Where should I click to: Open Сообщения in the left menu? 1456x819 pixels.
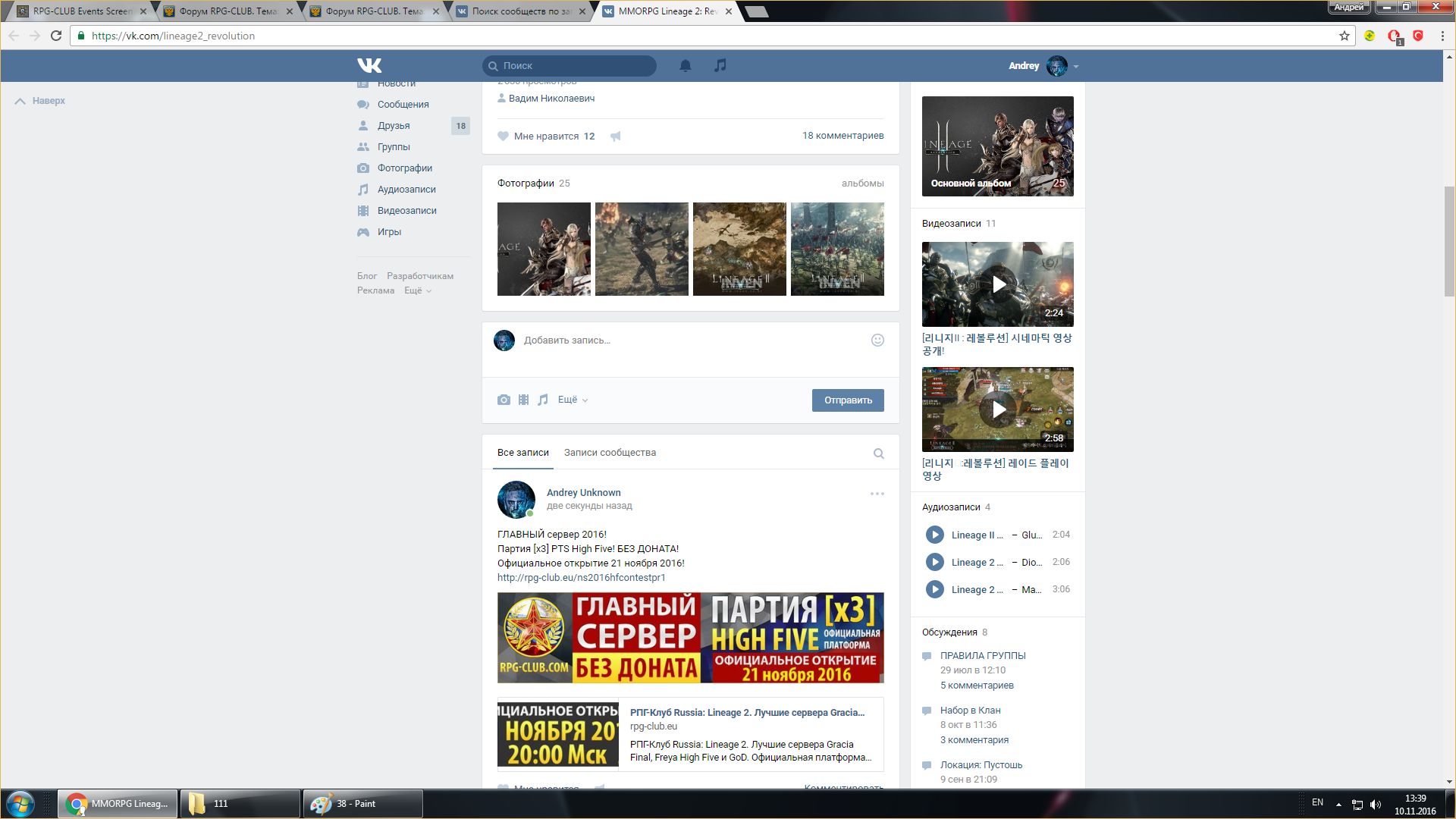tap(403, 105)
